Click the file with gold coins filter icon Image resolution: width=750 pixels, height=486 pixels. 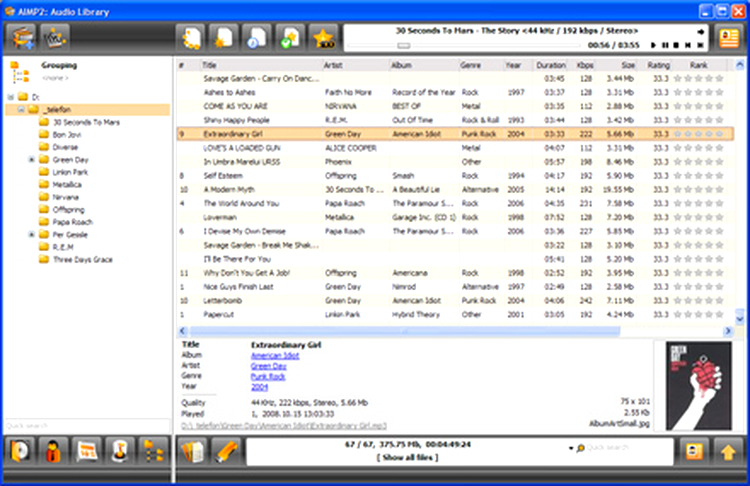tap(190, 38)
